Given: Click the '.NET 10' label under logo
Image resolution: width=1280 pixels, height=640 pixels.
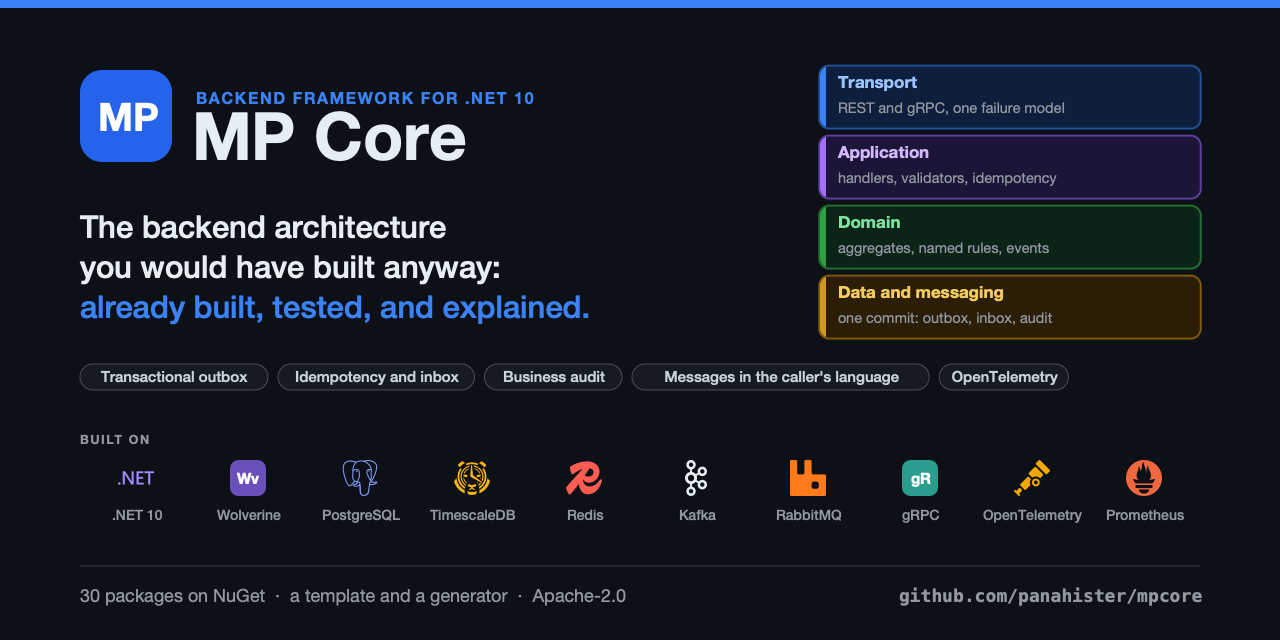Looking at the screenshot, I should tap(137, 516).
